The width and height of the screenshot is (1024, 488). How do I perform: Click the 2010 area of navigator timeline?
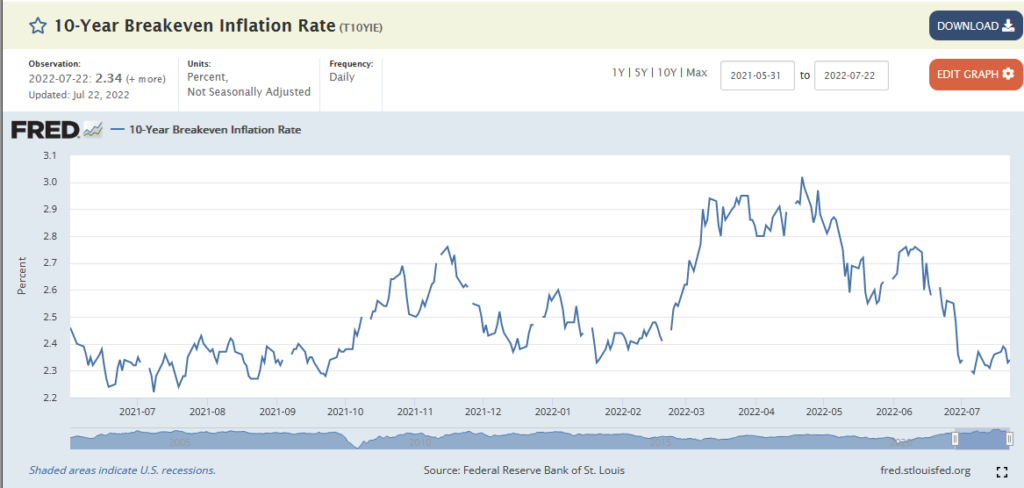point(421,440)
